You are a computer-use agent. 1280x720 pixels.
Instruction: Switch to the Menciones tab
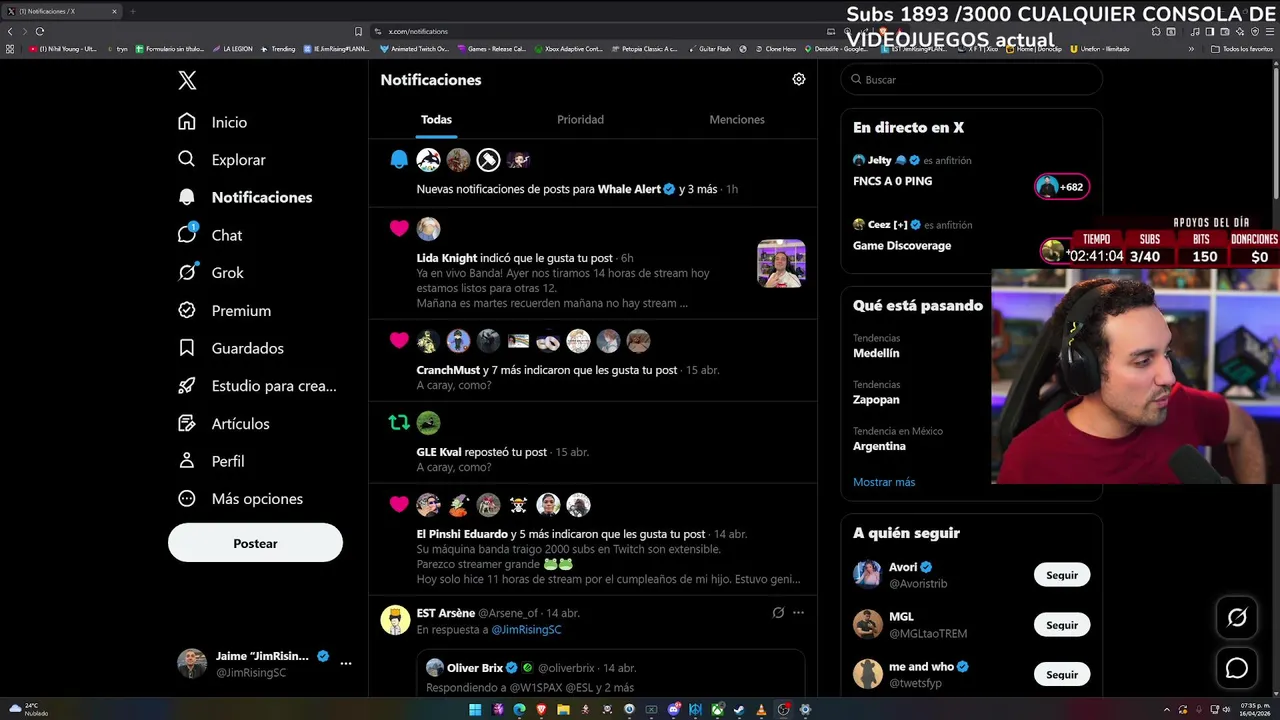(x=737, y=119)
